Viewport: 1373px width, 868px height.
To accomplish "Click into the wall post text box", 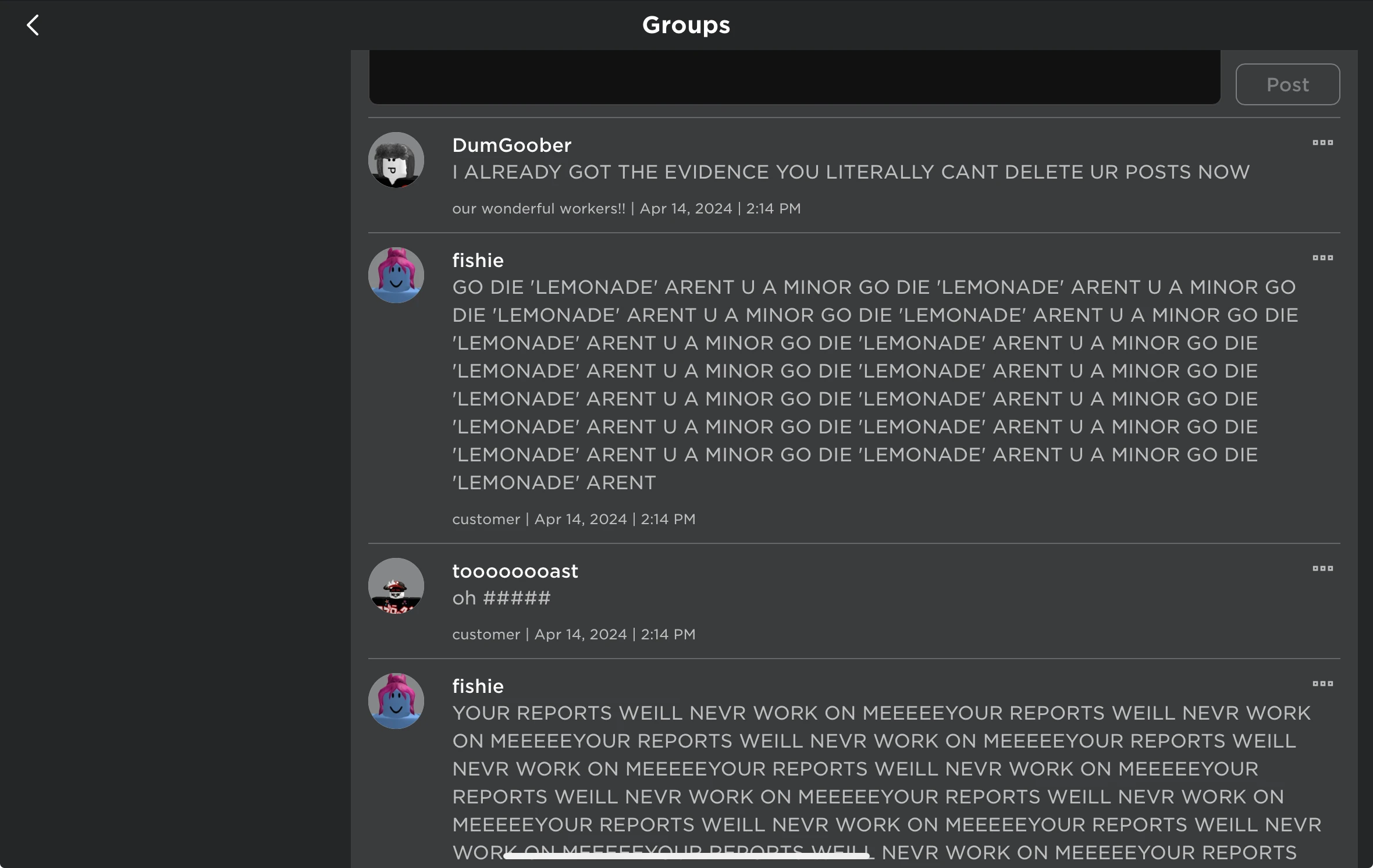I will (794, 77).
